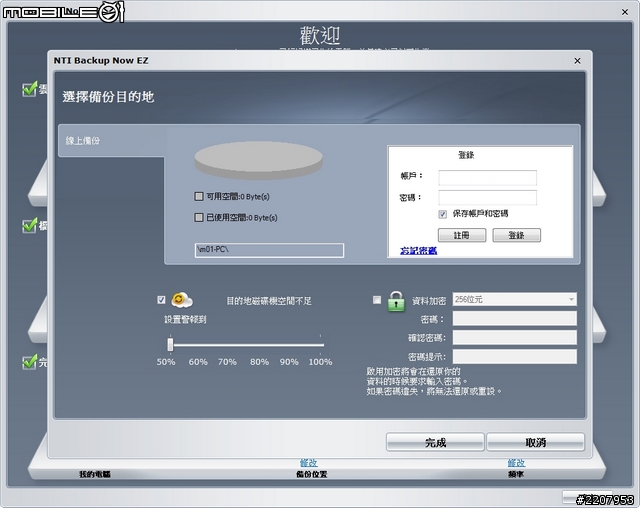This screenshot has width=640, height=508.
Task: Enable the 資料加密 checkbox
Action: point(377,300)
